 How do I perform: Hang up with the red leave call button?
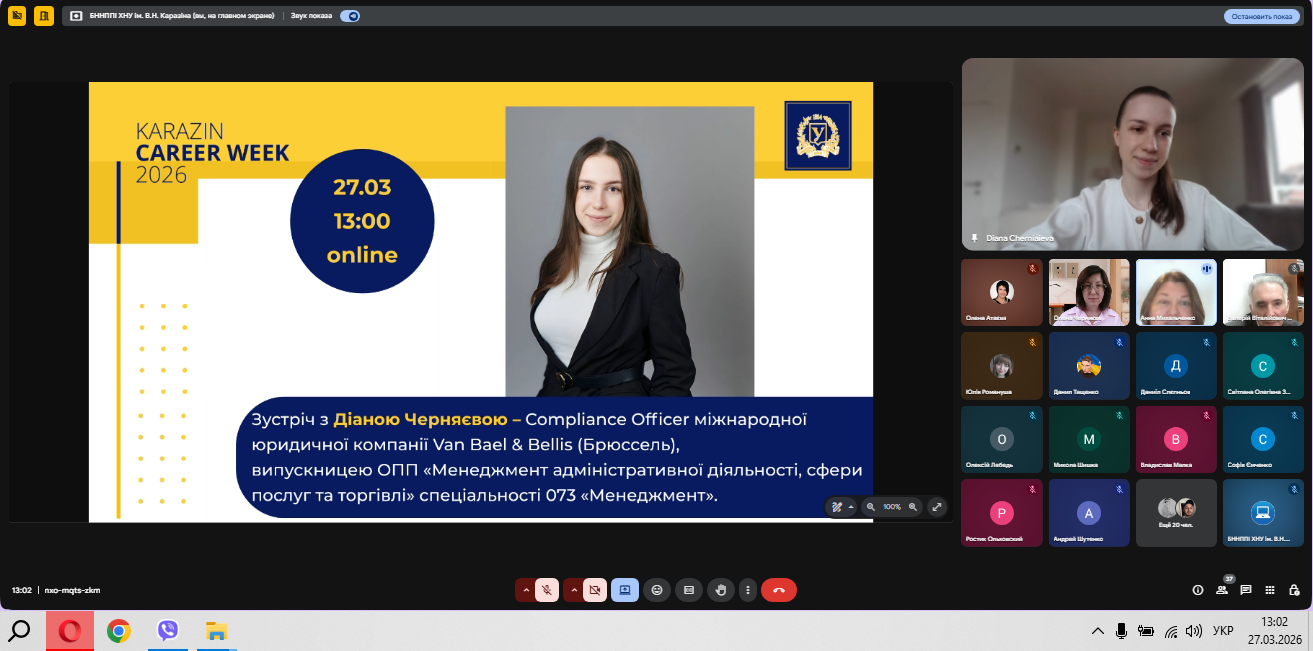[x=779, y=590]
